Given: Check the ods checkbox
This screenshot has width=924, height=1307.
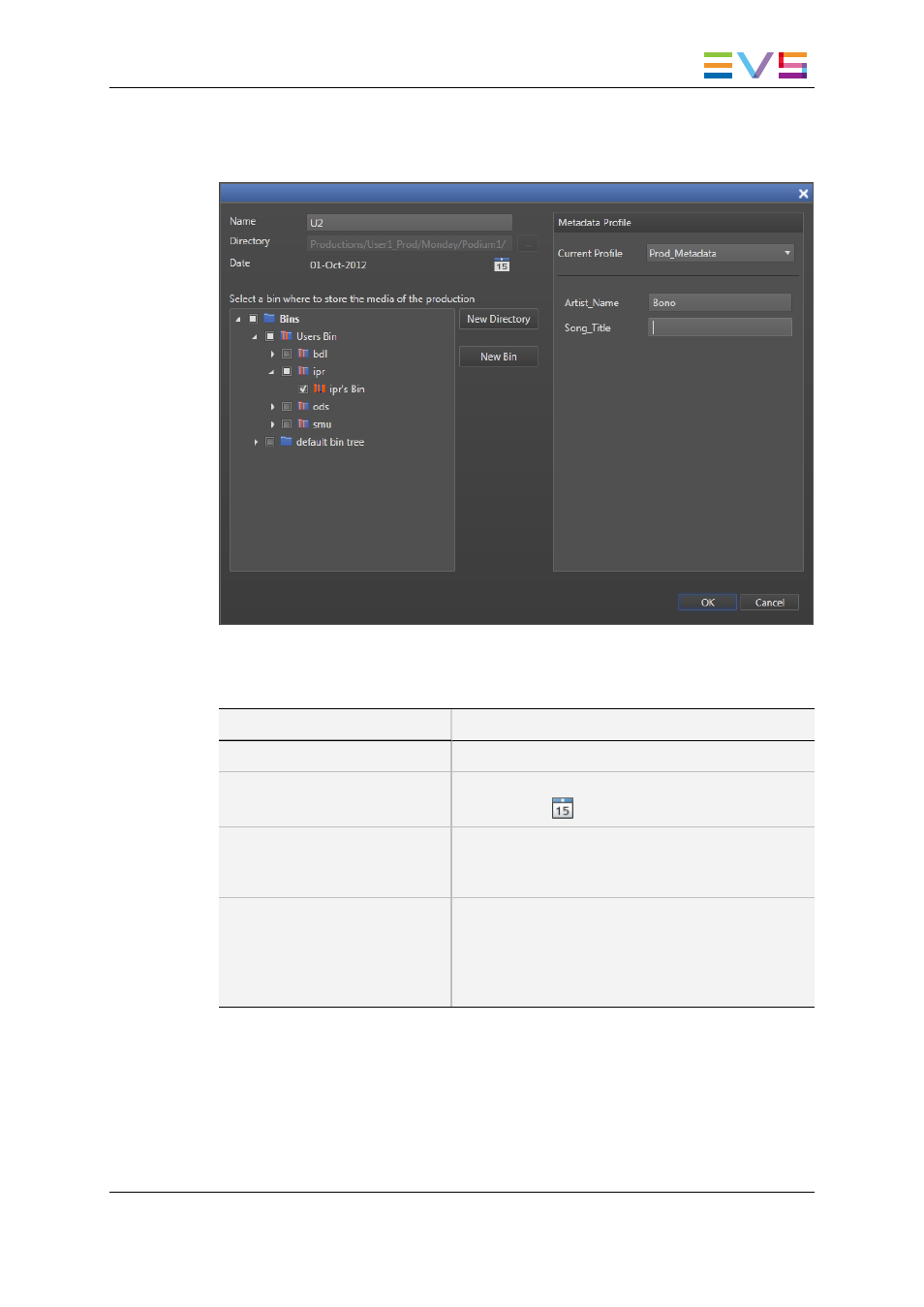Looking at the screenshot, I should (x=287, y=407).
